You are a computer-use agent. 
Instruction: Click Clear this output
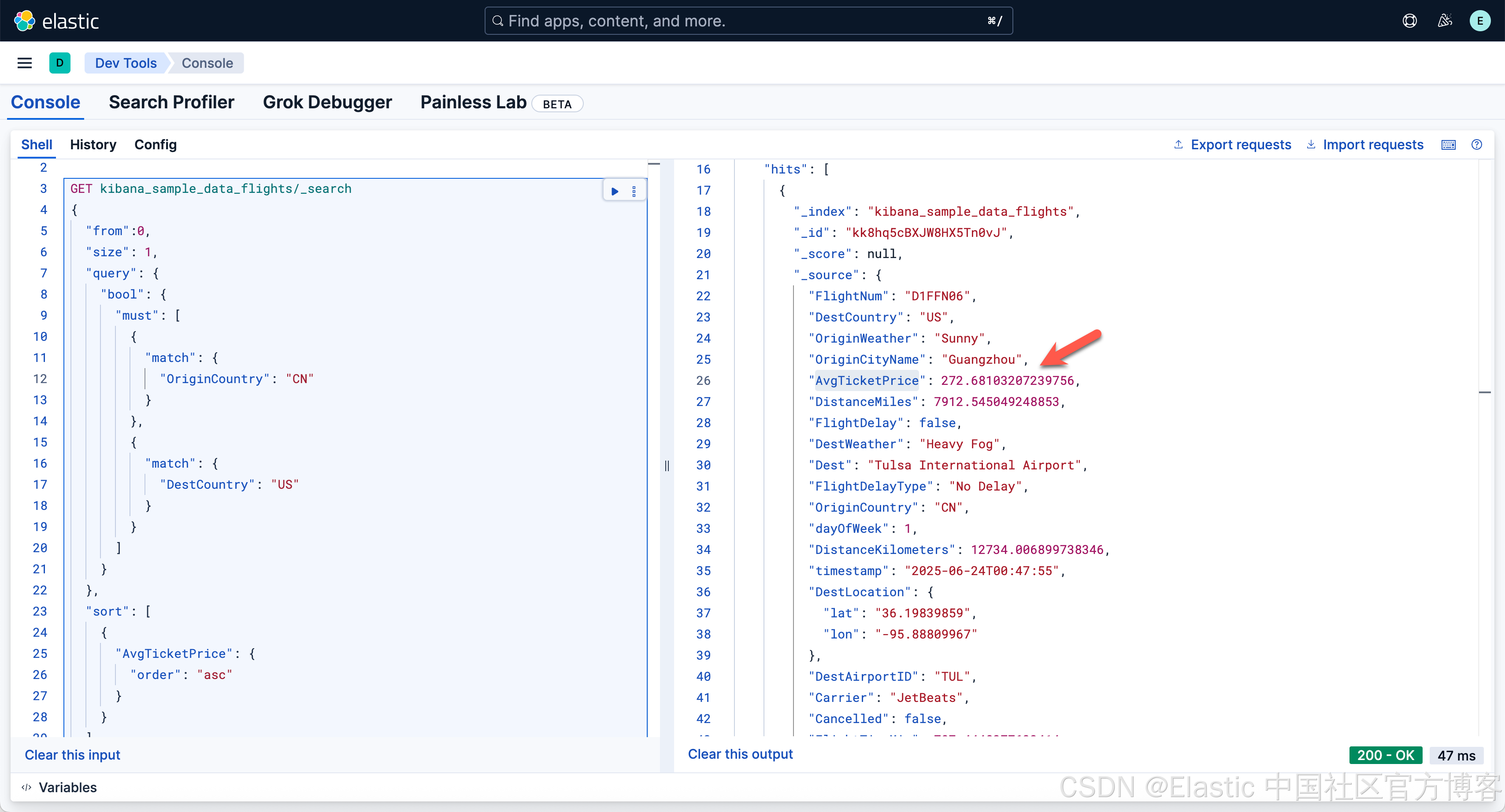(740, 754)
